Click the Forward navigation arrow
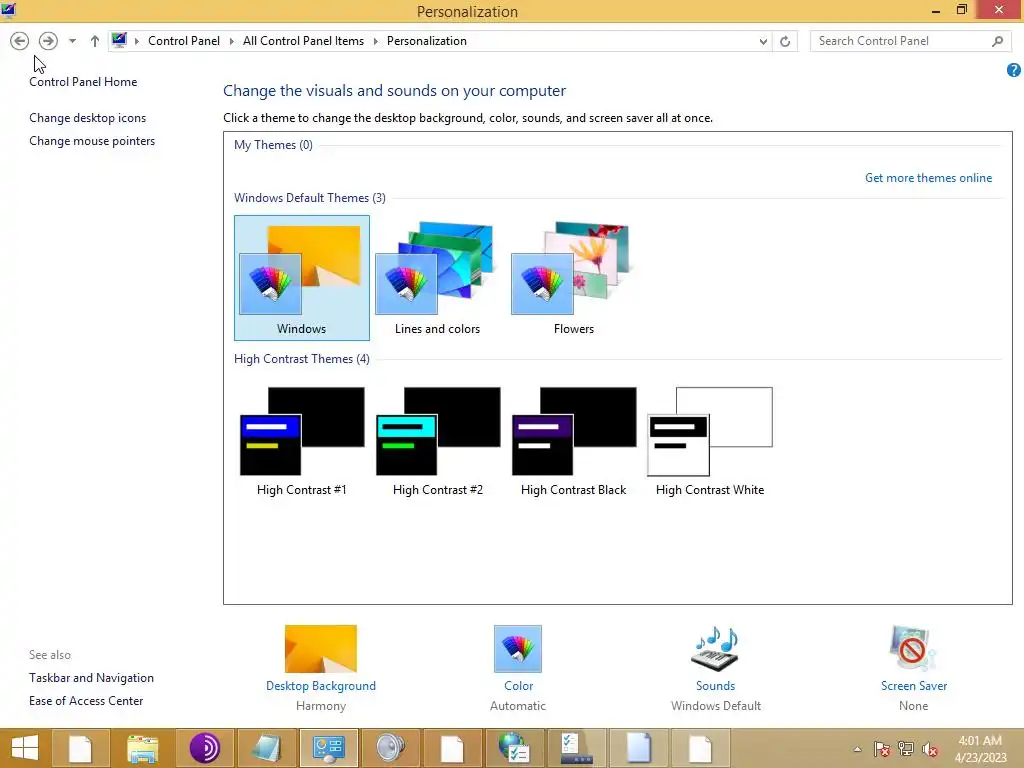 point(48,40)
